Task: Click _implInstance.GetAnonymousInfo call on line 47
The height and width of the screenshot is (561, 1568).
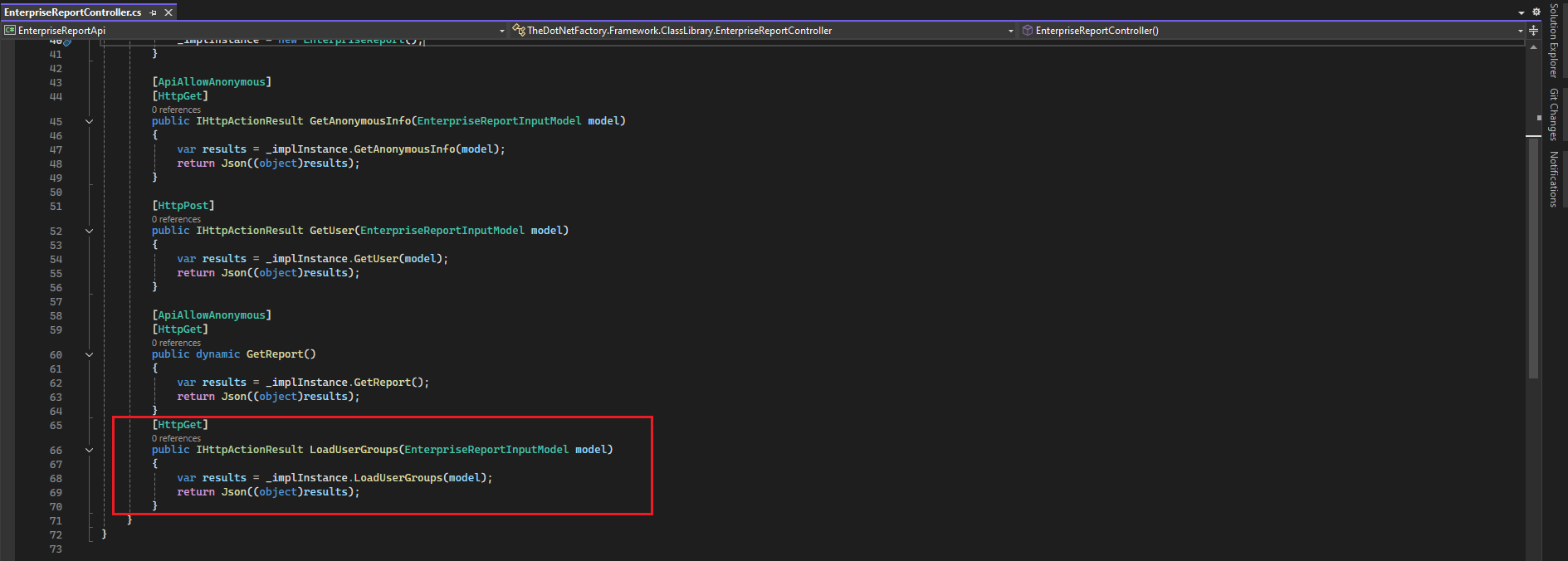Action: (x=385, y=149)
